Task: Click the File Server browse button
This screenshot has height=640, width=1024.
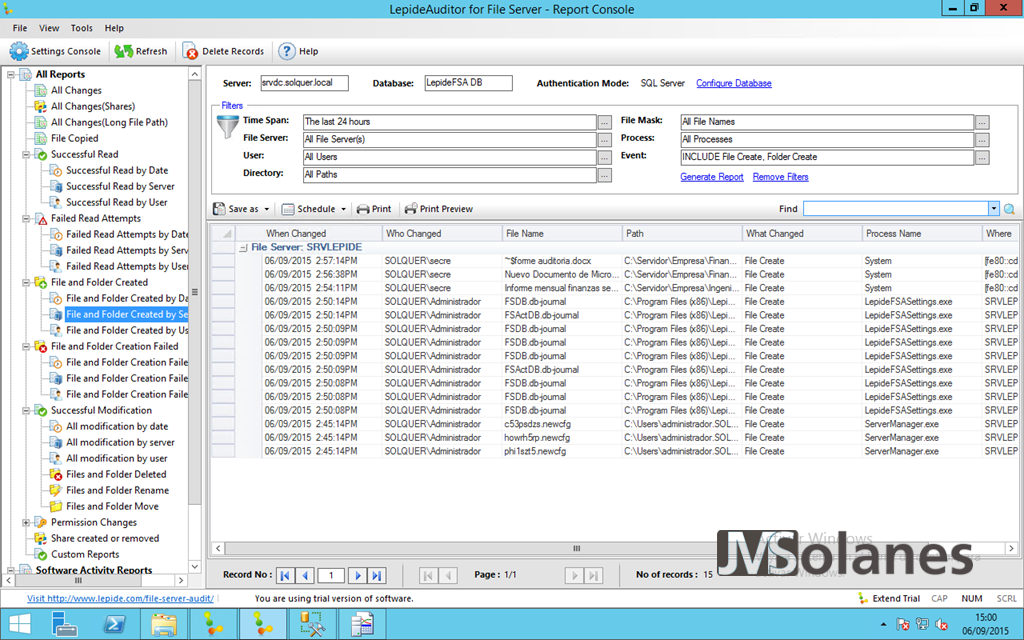Action: pyautogui.click(x=605, y=140)
